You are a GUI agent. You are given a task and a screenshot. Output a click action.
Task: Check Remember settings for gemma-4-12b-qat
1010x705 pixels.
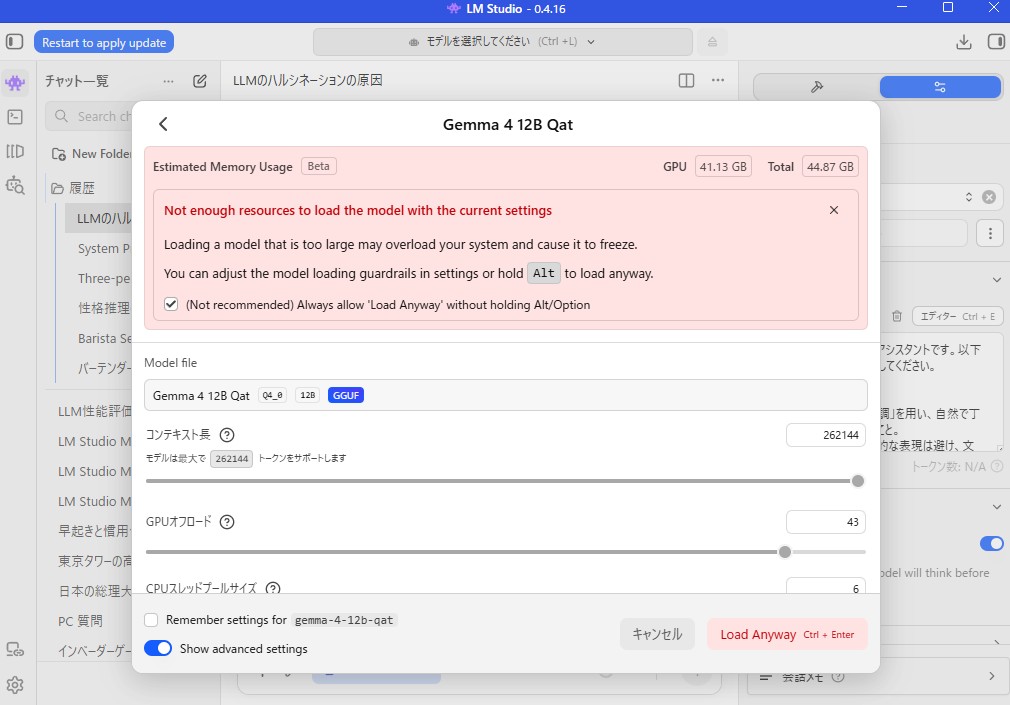pyautogui.click(x=151, y=620)
